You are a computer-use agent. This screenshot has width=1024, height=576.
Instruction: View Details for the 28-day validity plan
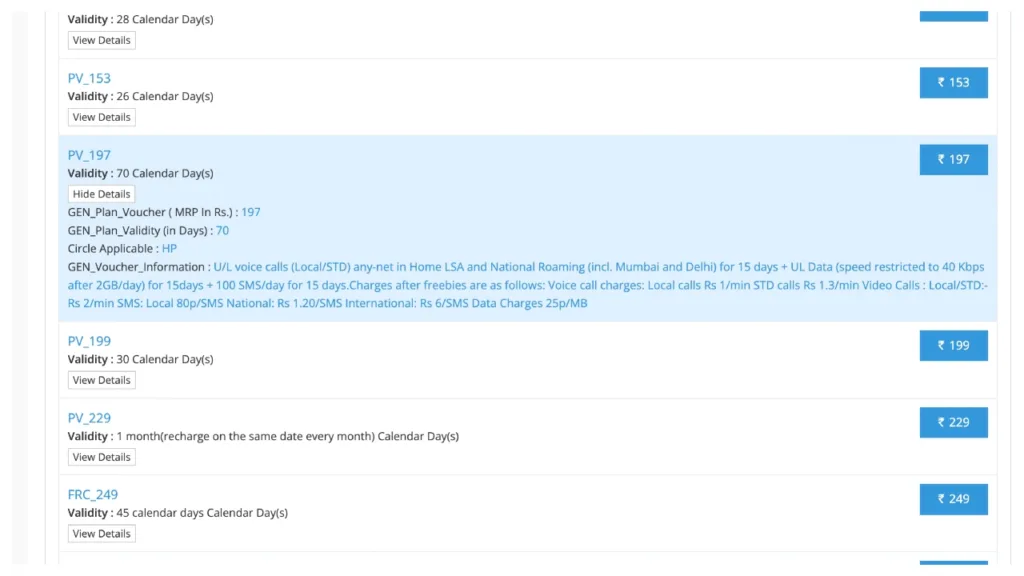(101, 40)
